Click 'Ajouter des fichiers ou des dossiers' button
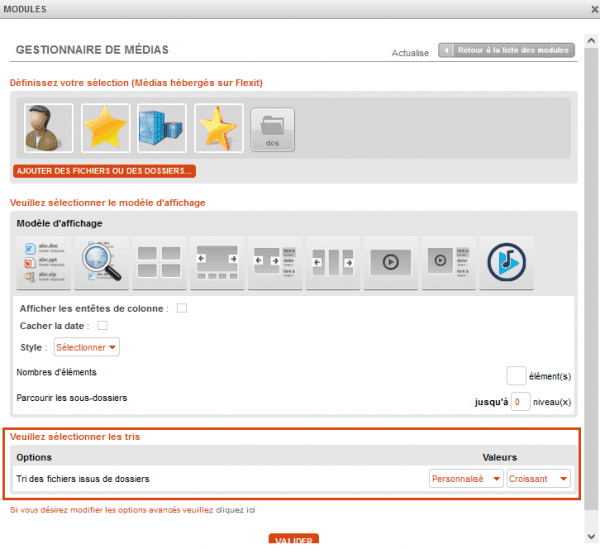This screenshot has height=549, width=600. pyautogui.click(x=104, y=171)
